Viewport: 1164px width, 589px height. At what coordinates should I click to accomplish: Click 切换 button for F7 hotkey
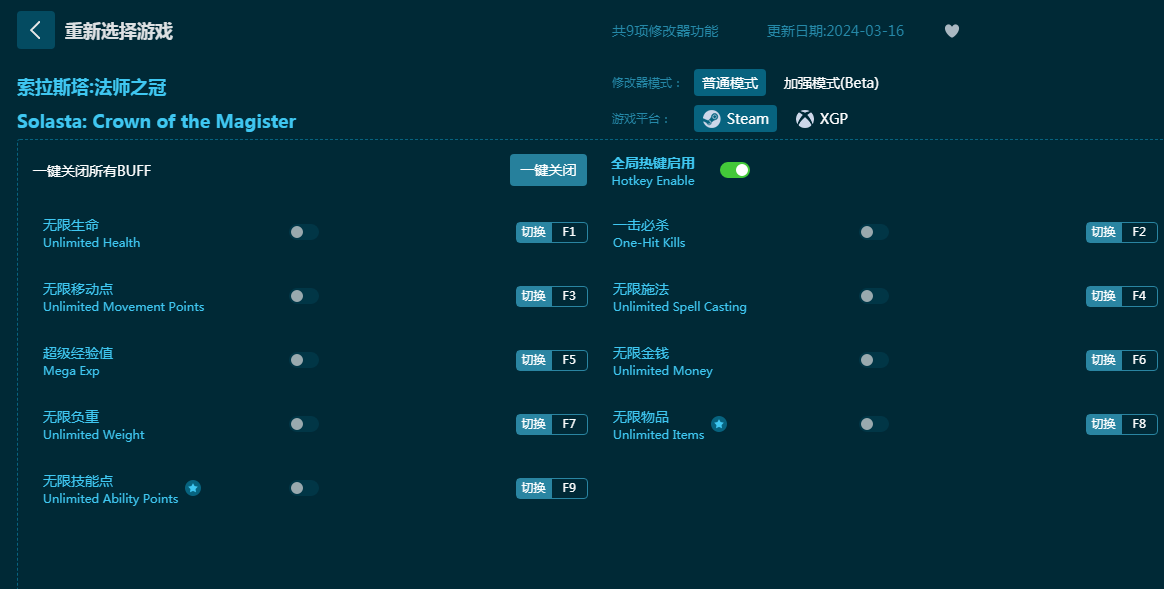click(x=534, y=424)
